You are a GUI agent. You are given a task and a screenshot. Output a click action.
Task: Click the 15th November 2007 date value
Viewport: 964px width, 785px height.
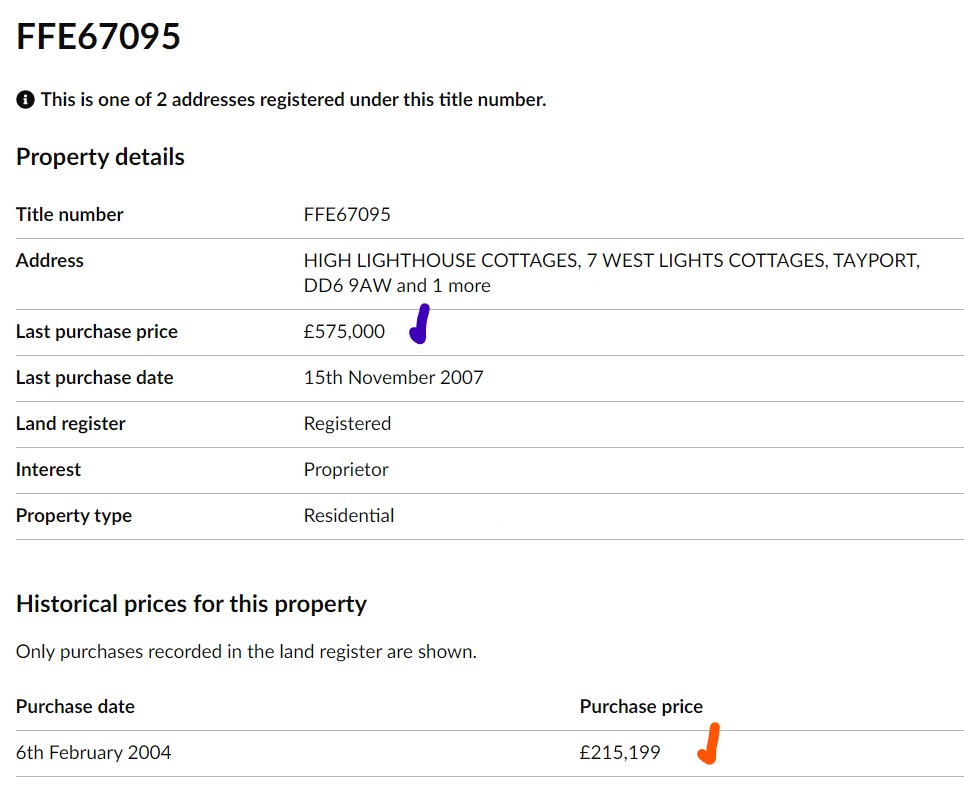(x=393, y=377)
